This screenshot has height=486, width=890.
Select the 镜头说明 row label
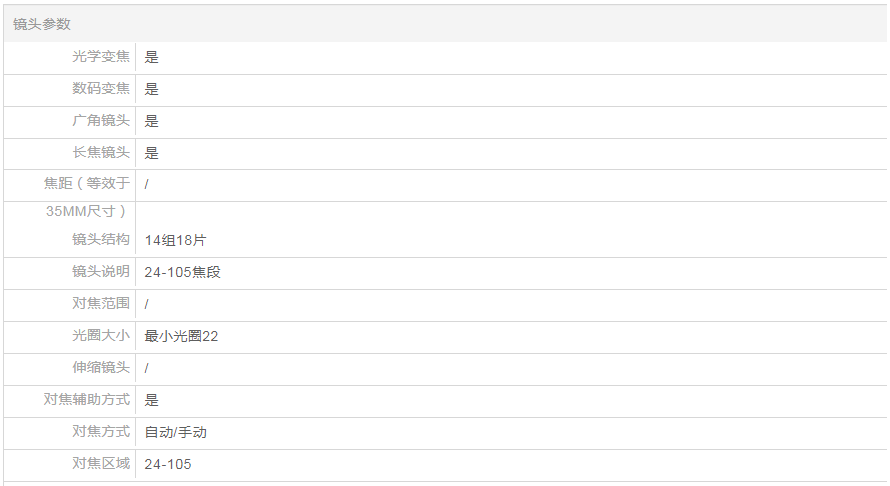click(x=101, y=272)
